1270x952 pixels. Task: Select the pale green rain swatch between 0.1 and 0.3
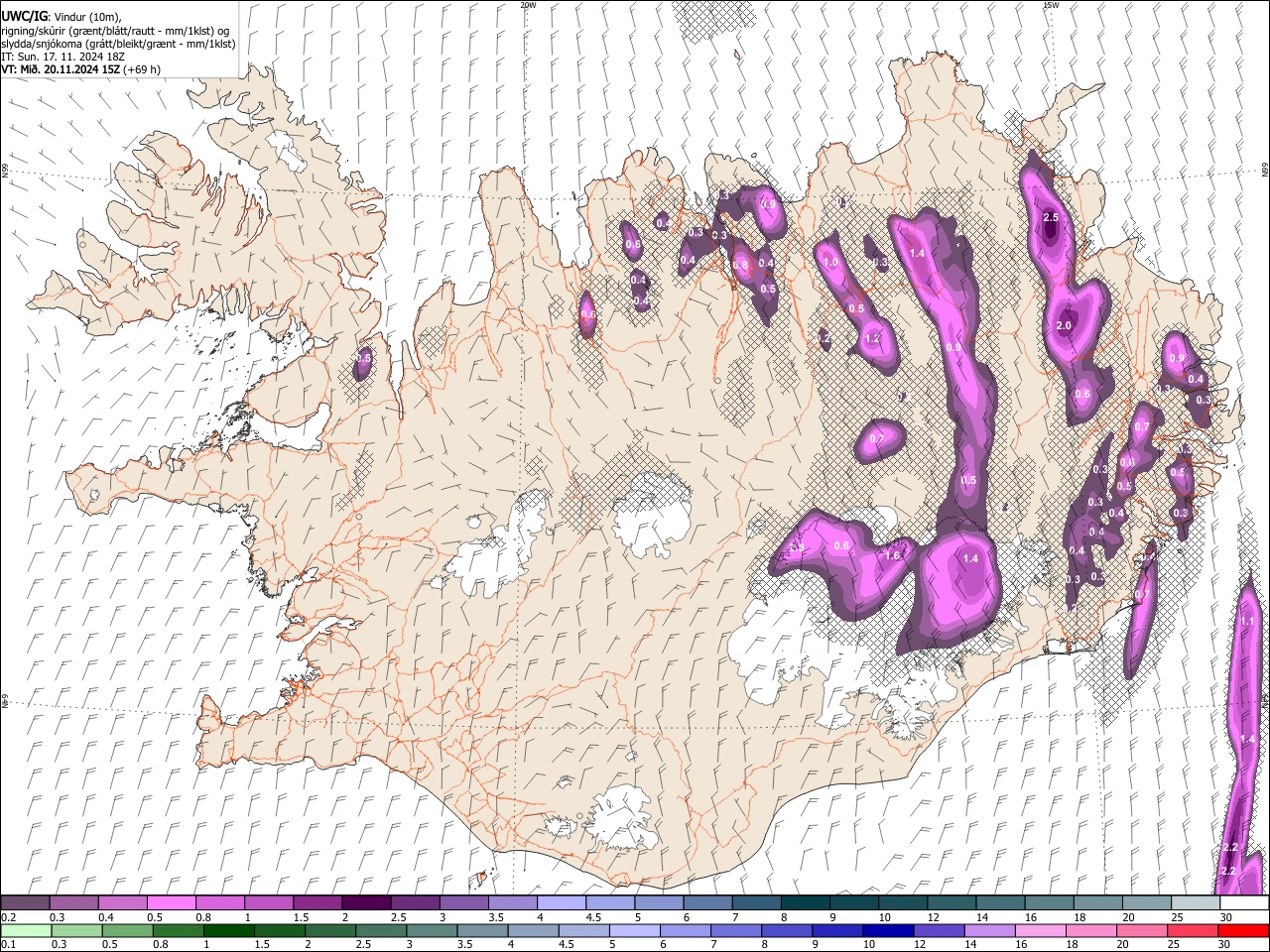[x=25, y=930]
